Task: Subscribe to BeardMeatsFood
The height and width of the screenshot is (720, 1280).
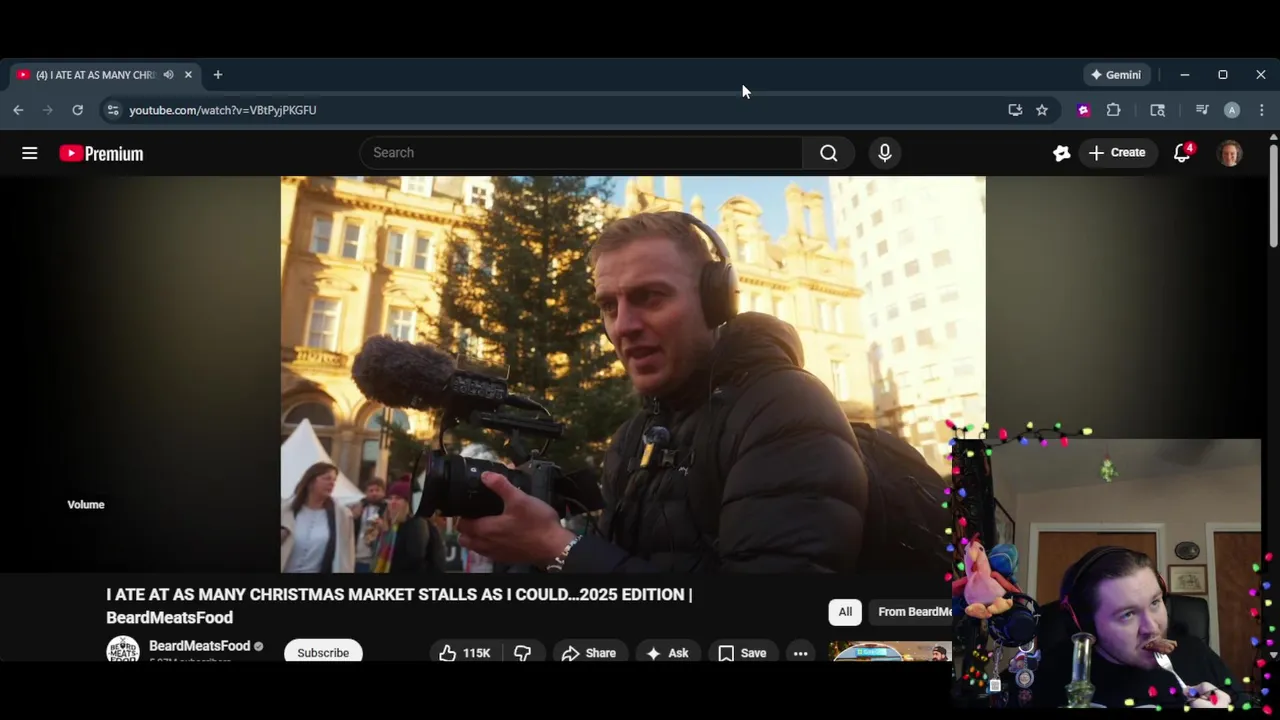Action: click(323, 652)
